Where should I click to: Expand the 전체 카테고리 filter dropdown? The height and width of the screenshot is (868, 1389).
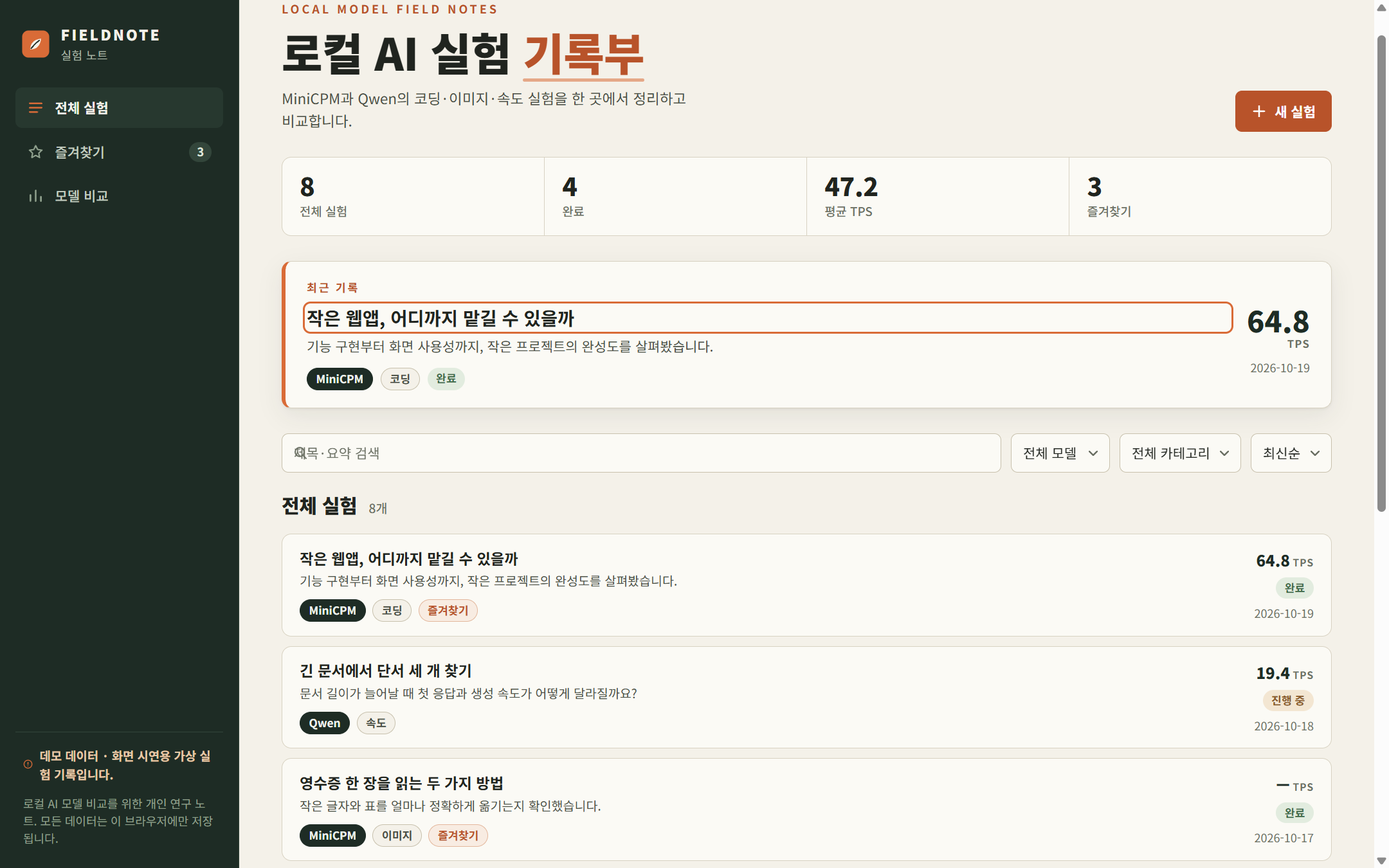click(x=1180, y=453)
